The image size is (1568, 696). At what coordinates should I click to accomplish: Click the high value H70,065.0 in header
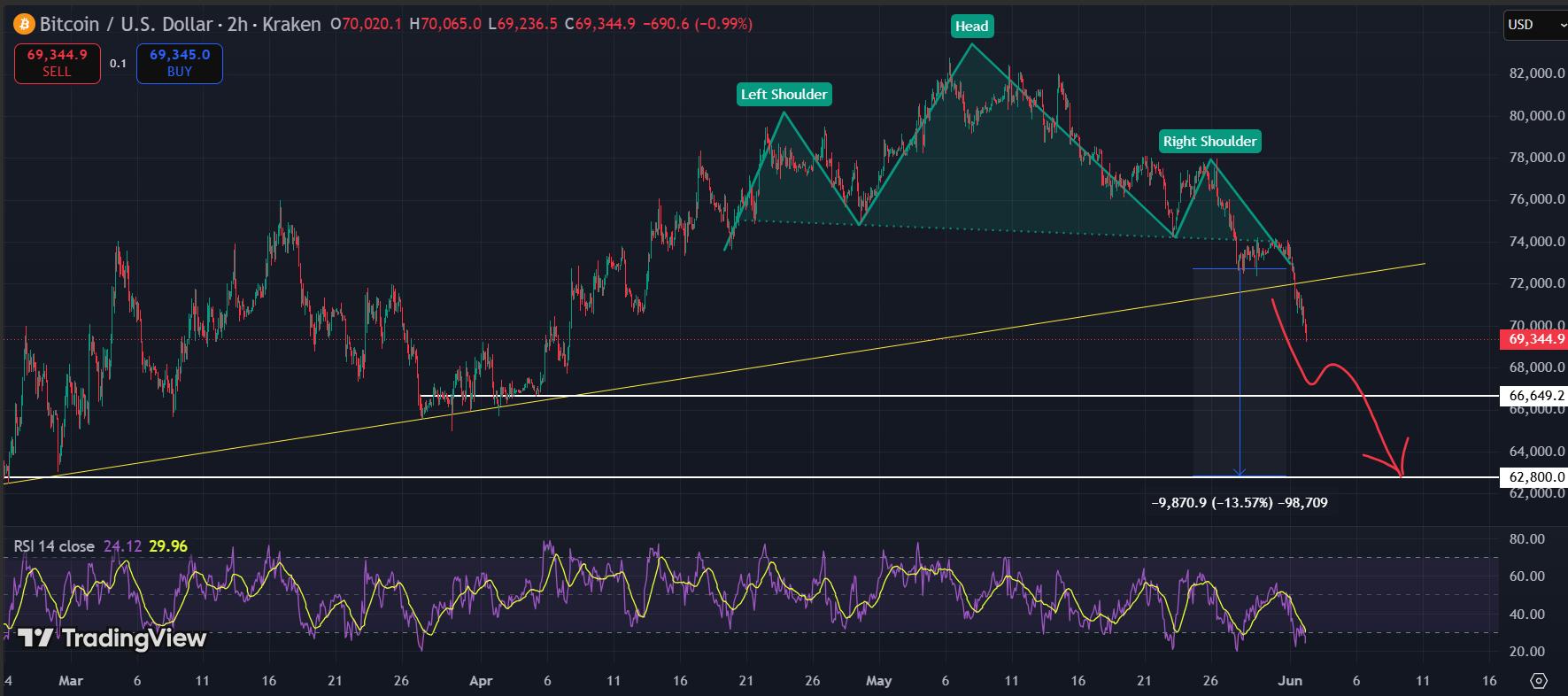[445, 24]
